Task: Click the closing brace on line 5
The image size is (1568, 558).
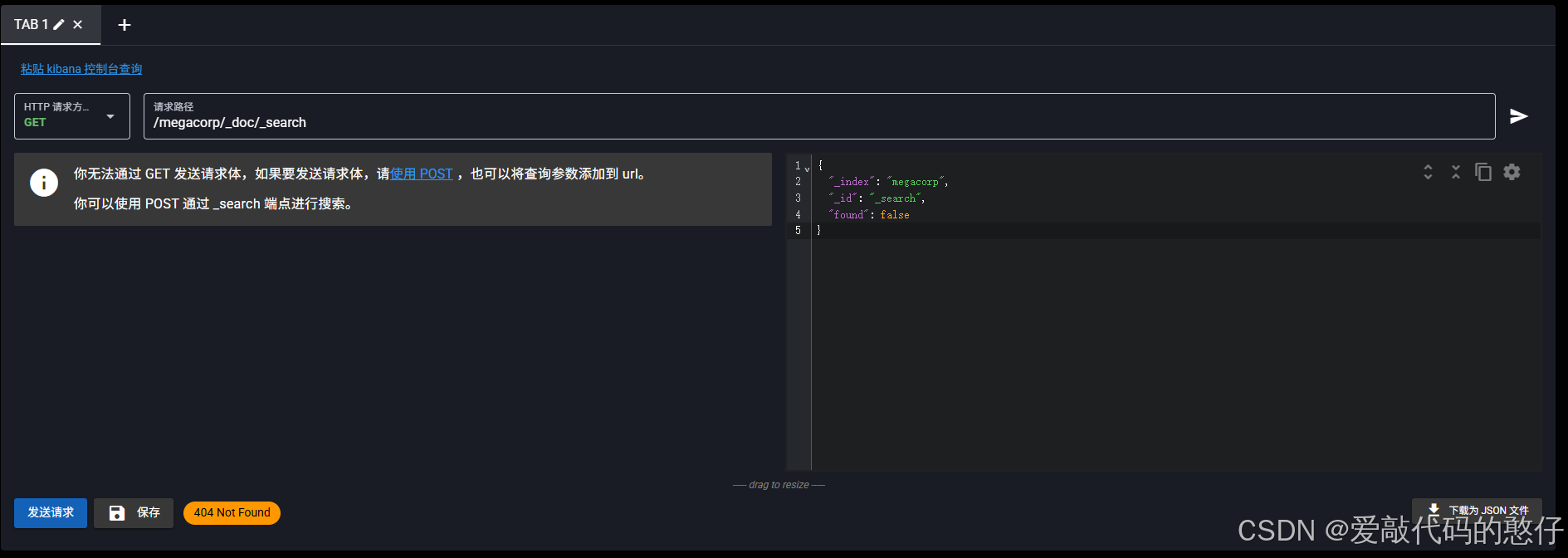Action: pyautogui.click(x=818, y=231)
